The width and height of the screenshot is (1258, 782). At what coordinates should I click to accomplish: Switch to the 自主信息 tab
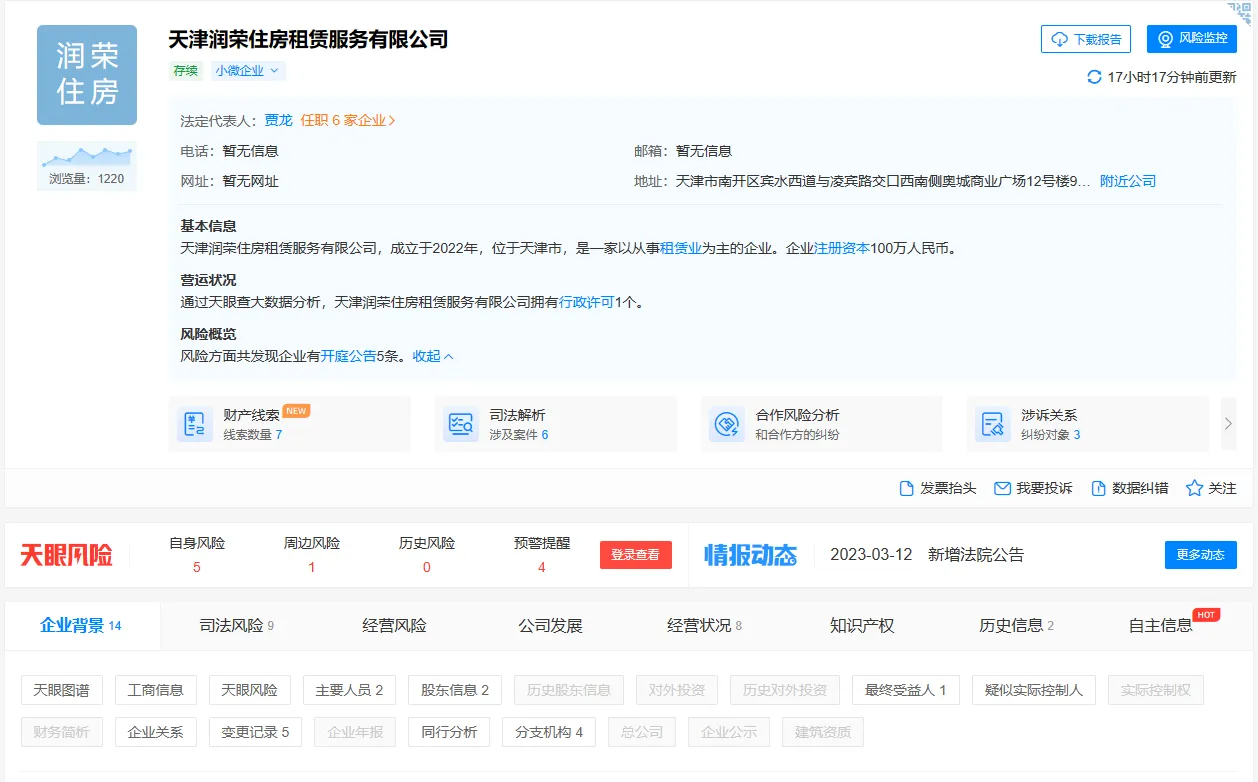point(1161,626)
